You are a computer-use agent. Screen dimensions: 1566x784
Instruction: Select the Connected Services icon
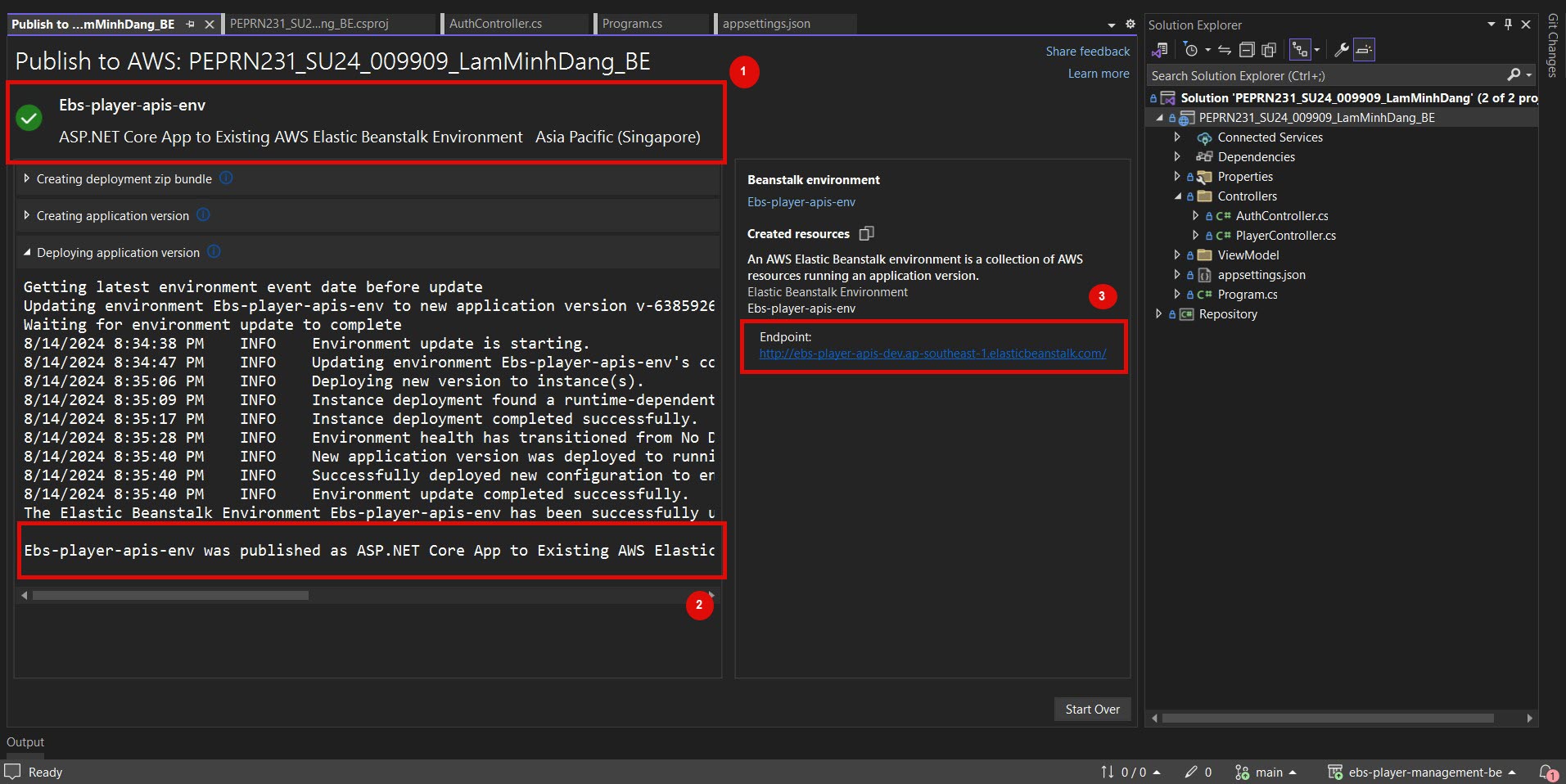pyautogui.click(x=1204, y=137)
